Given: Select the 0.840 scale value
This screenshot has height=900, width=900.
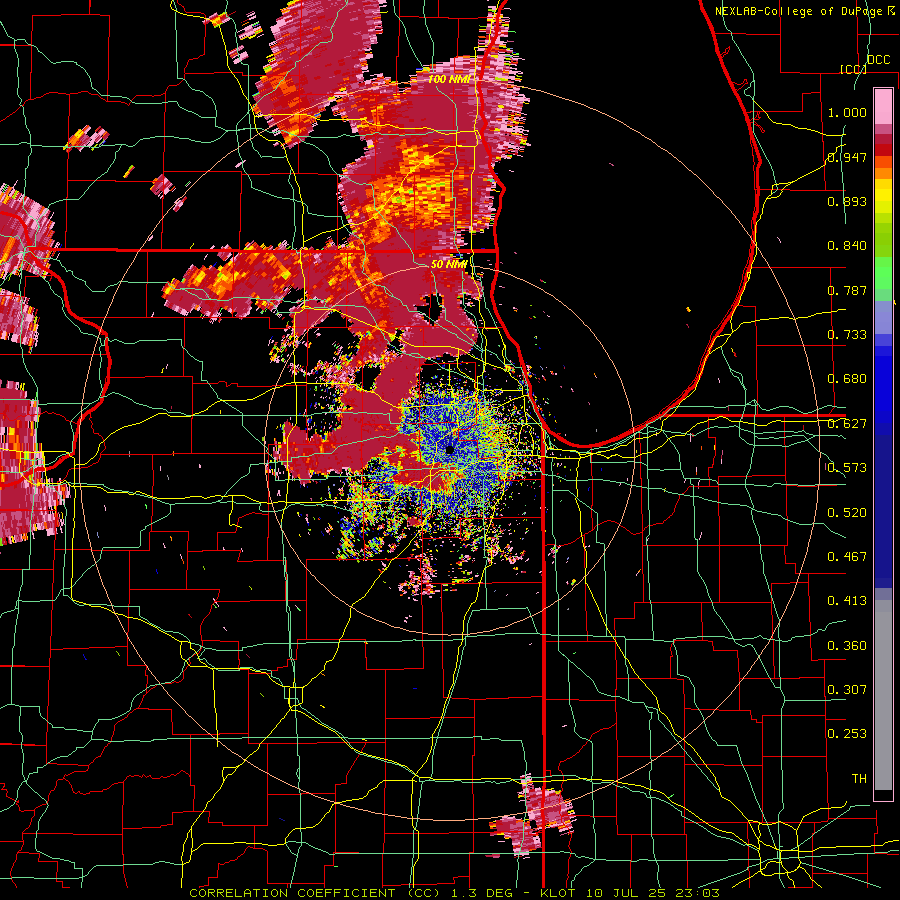Looking at the screenshot, I should [x=847, y=246].
